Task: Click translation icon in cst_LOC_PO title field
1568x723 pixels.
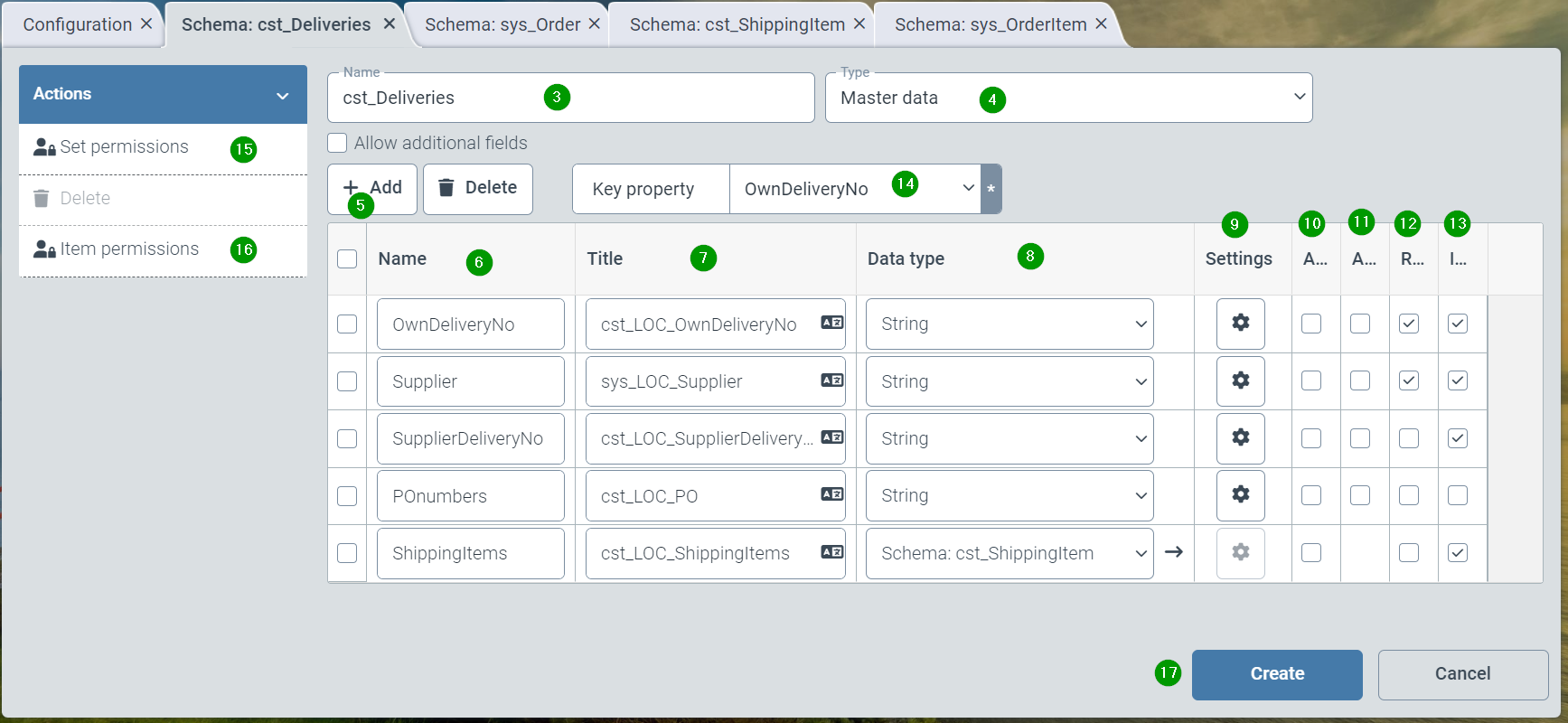Action: pyautogui.click(x=831, y=494)
